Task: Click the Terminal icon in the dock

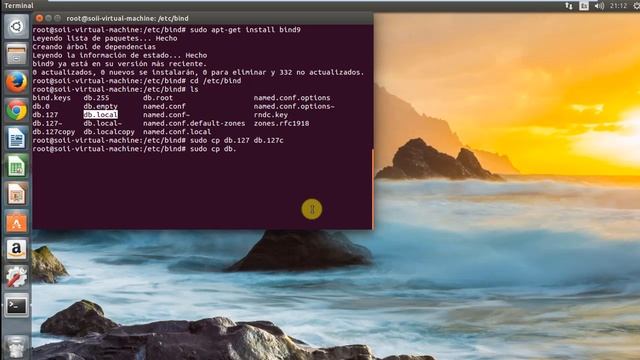Action: 16,306
